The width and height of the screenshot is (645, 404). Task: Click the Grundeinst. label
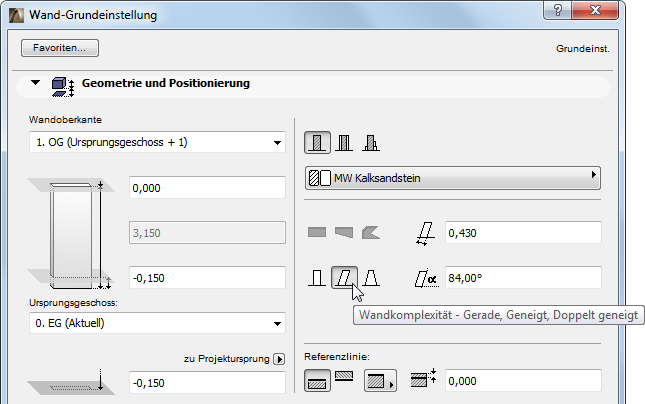(582, 49)
